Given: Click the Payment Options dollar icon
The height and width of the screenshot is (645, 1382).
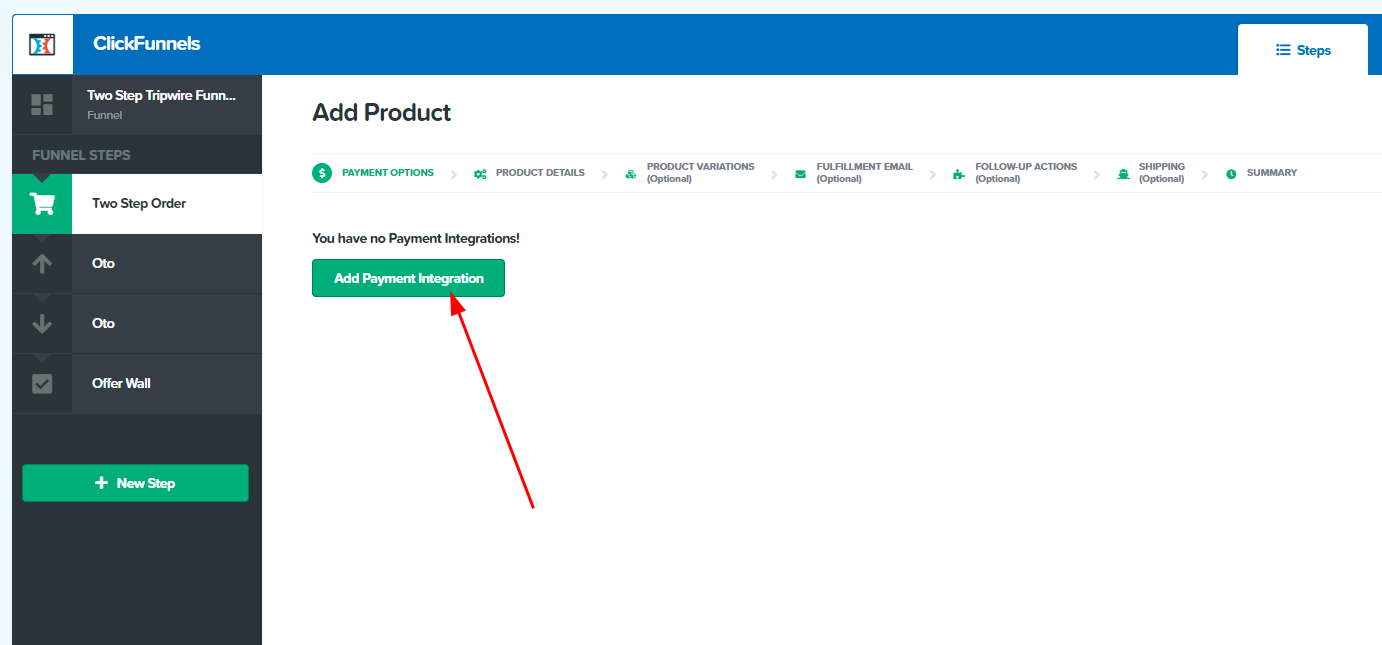Looking at the screenshot, I should [322, 173].
